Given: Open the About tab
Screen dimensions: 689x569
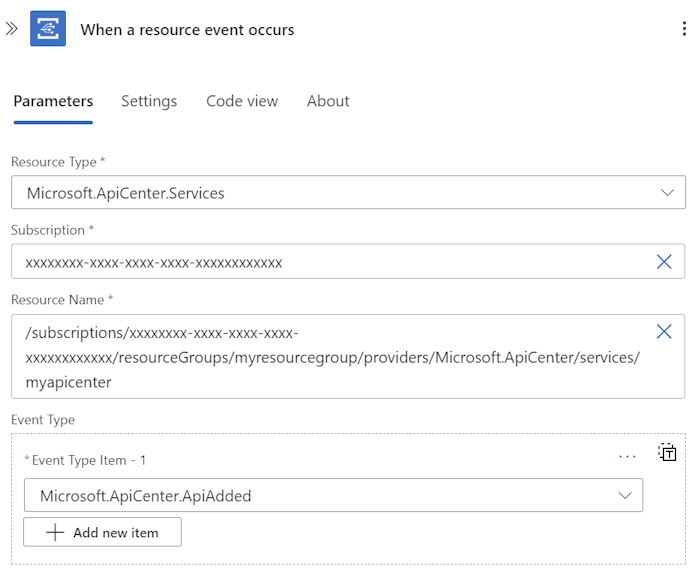Looking at the screenshot, I should tap(328, 101).
